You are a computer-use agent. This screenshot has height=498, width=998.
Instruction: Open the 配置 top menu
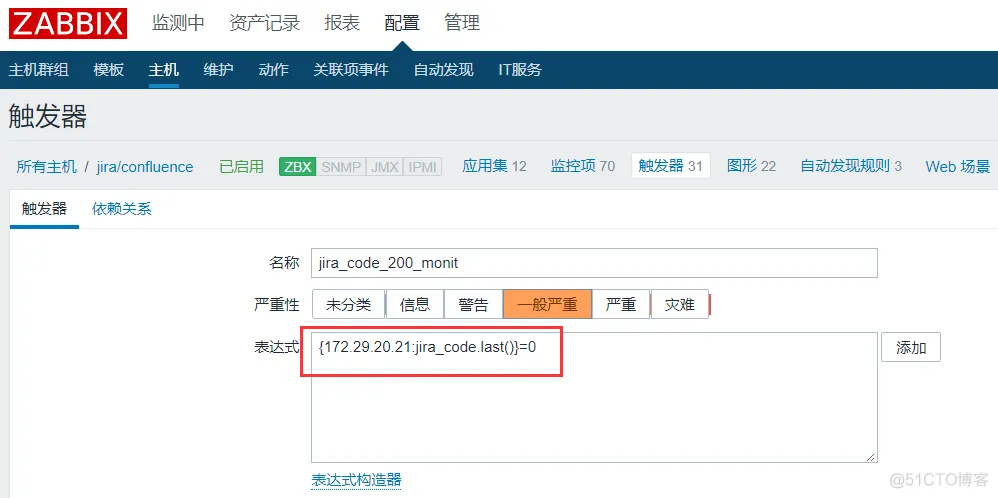coord(402,24)
